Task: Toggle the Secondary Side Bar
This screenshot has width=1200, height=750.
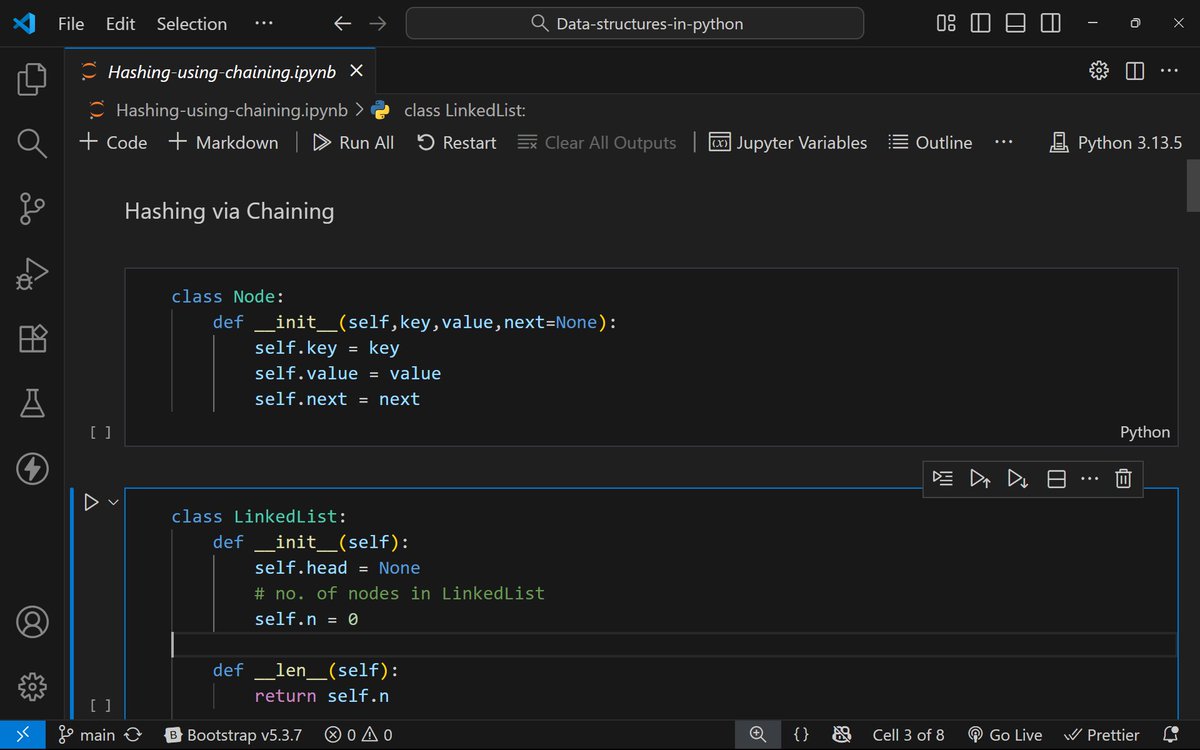Action: [1050, 22]
